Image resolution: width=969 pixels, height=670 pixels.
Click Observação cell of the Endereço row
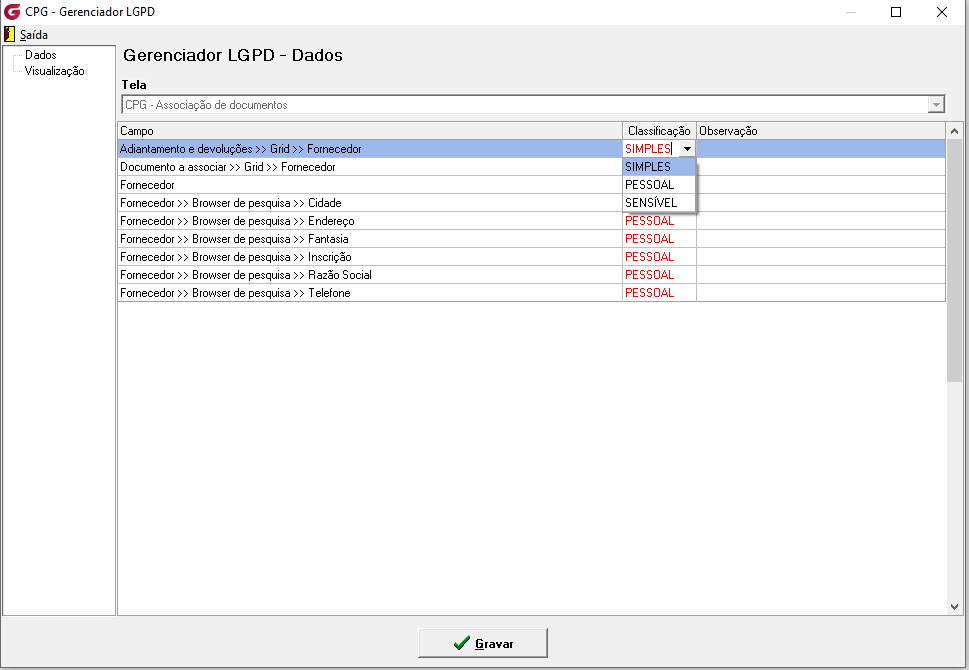pyautogui.click(x=821, y=221)
